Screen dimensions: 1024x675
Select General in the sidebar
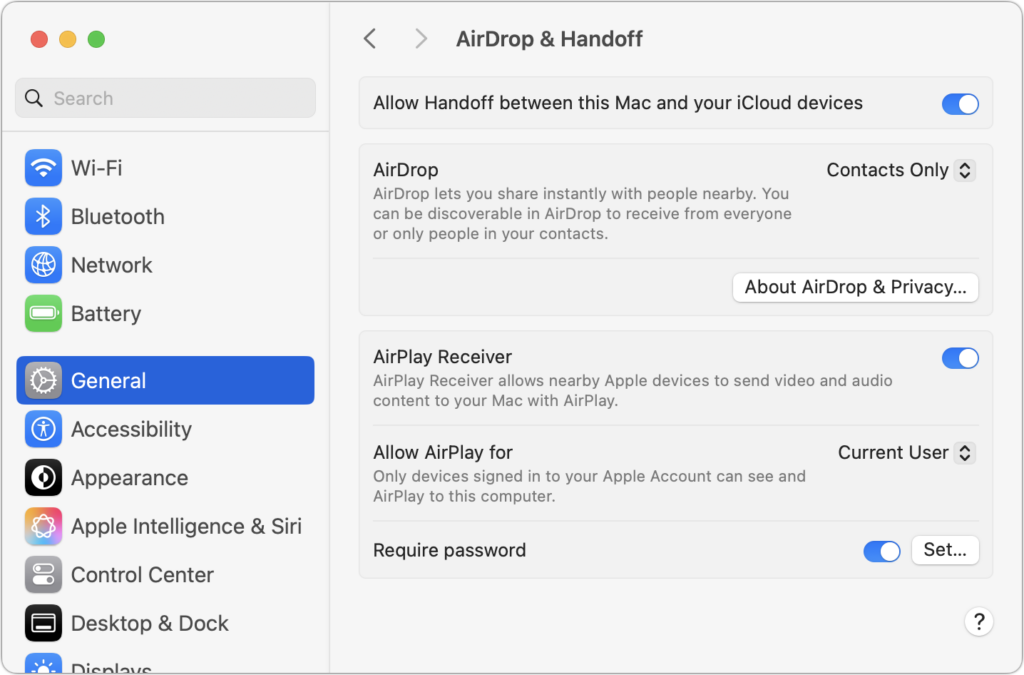[x=165, y=381]
